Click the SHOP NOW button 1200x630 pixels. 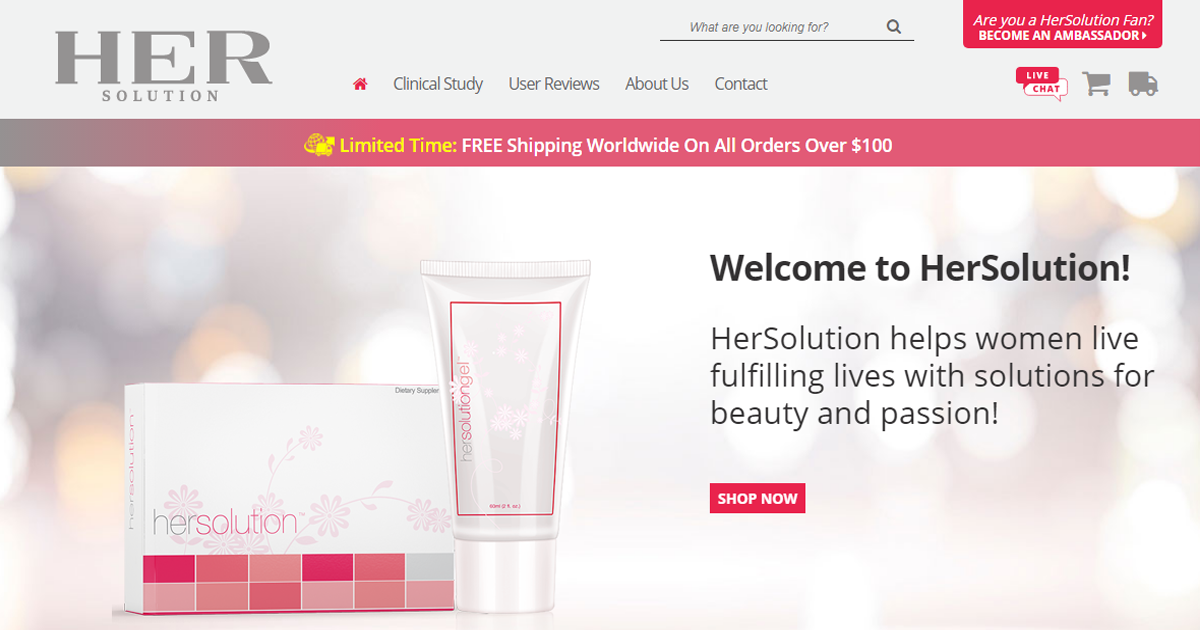758,498
